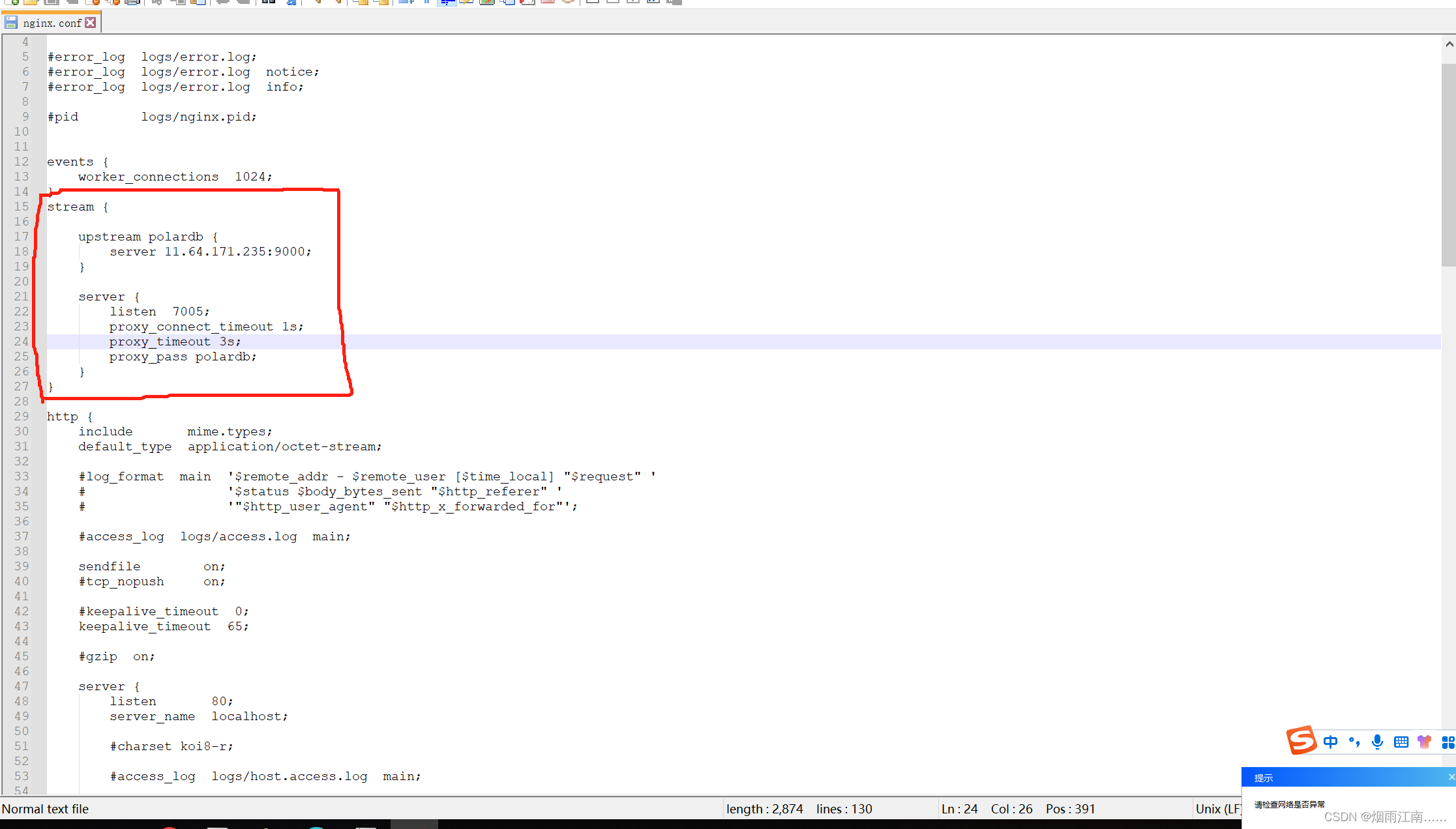Click the length and lines status field
Image resolution: width=1456 pixels, height=829 pixels.
click(x=799, y=809)
